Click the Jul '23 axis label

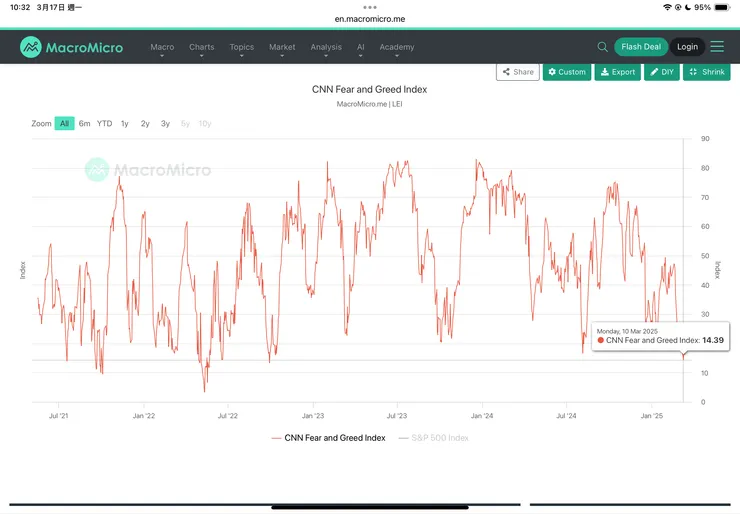[x=397, y=416]
